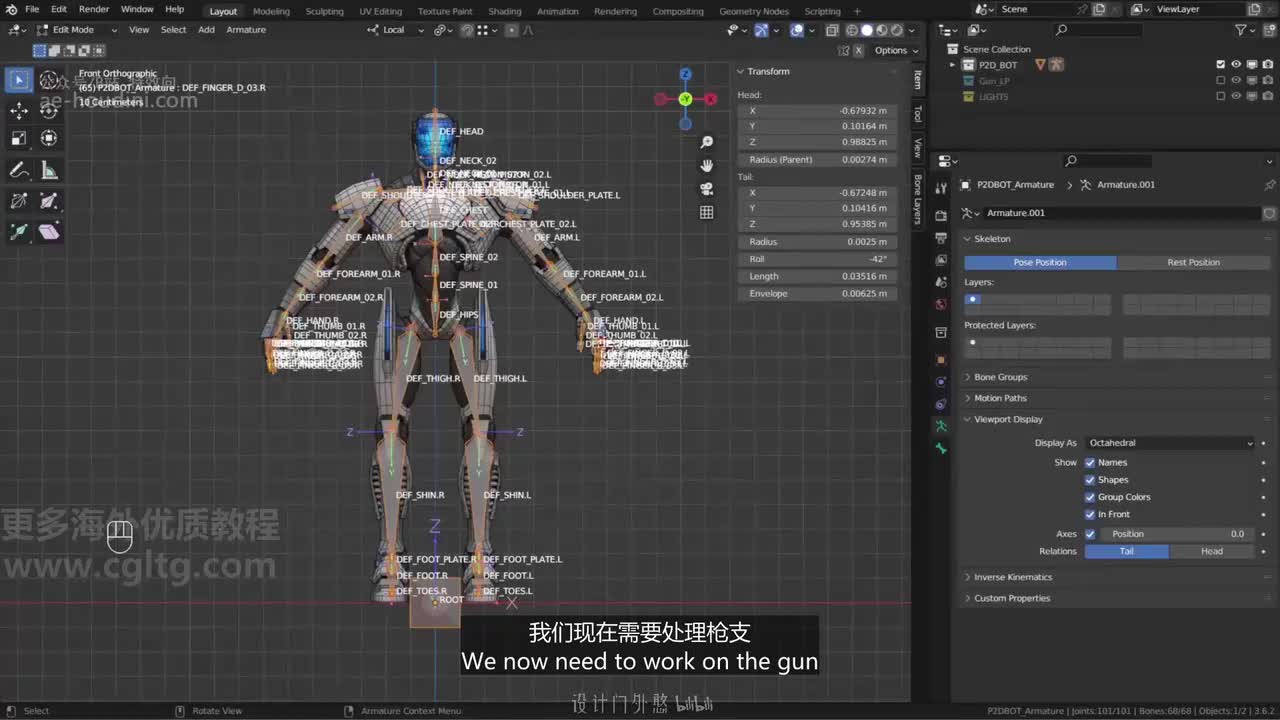Disable the In Front checkbox
The image size is (1280, 720).
tap(1090, 514)
